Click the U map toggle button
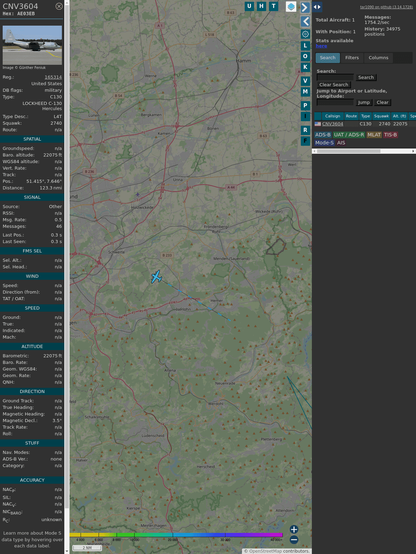This screenshot has width=416, height=554. [249, 6]
